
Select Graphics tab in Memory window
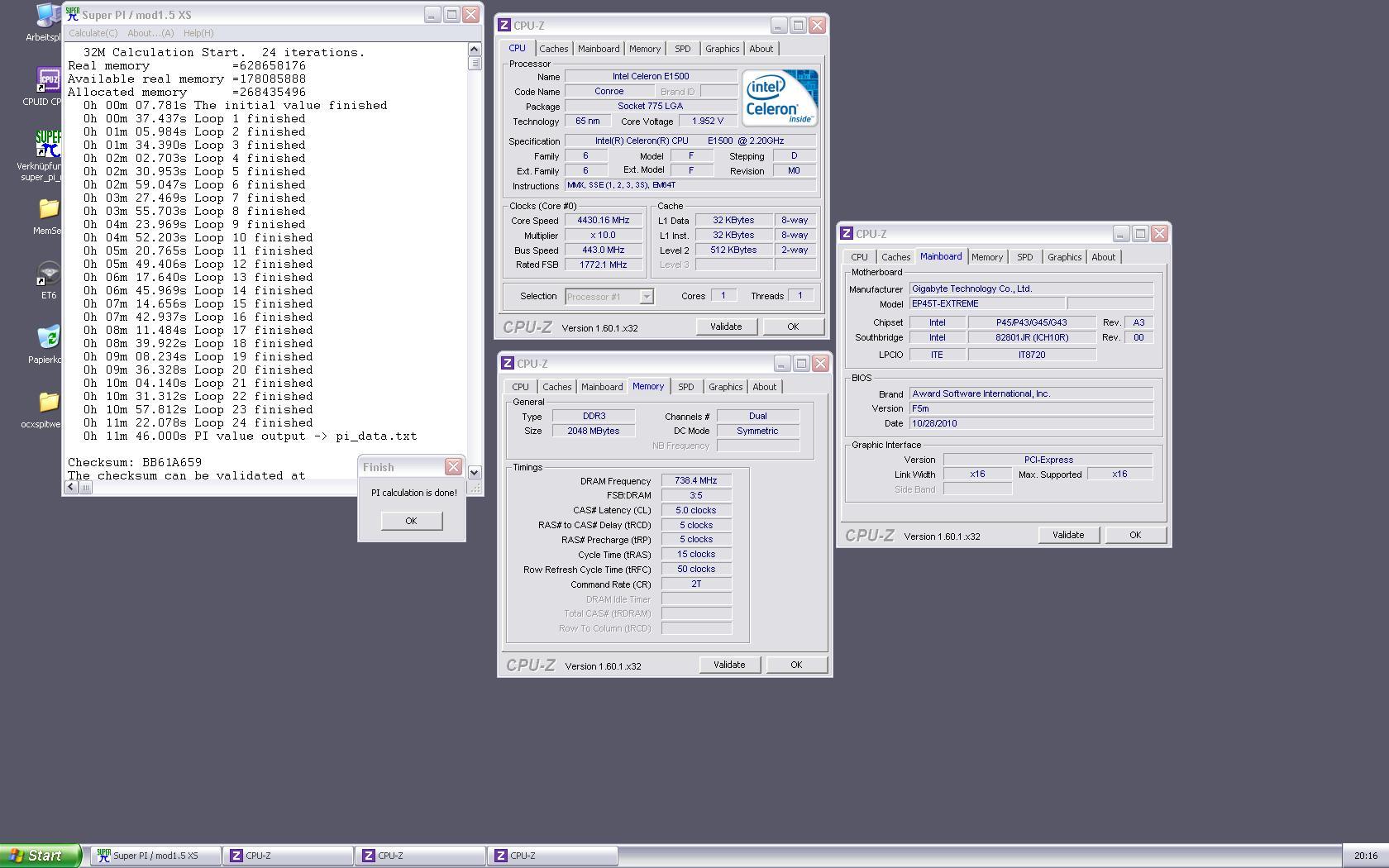726,387
